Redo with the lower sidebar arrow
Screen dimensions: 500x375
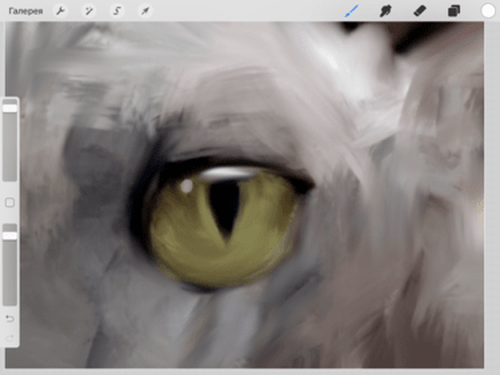[x=10, y=339]
